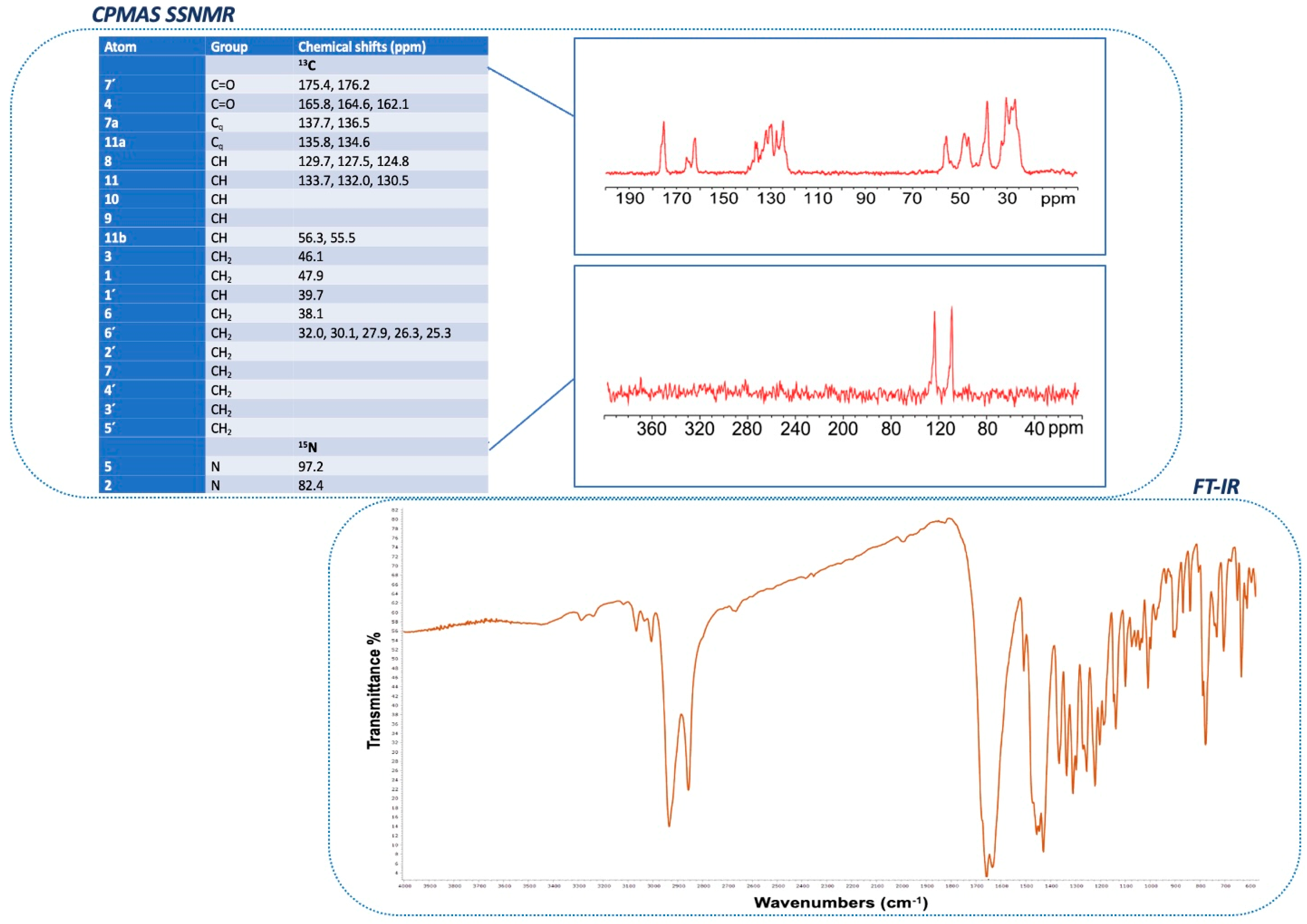This screenshot has height=924, width=1307.
Task: Select the atom 7a row cell
Action: (x=112, y=123)
